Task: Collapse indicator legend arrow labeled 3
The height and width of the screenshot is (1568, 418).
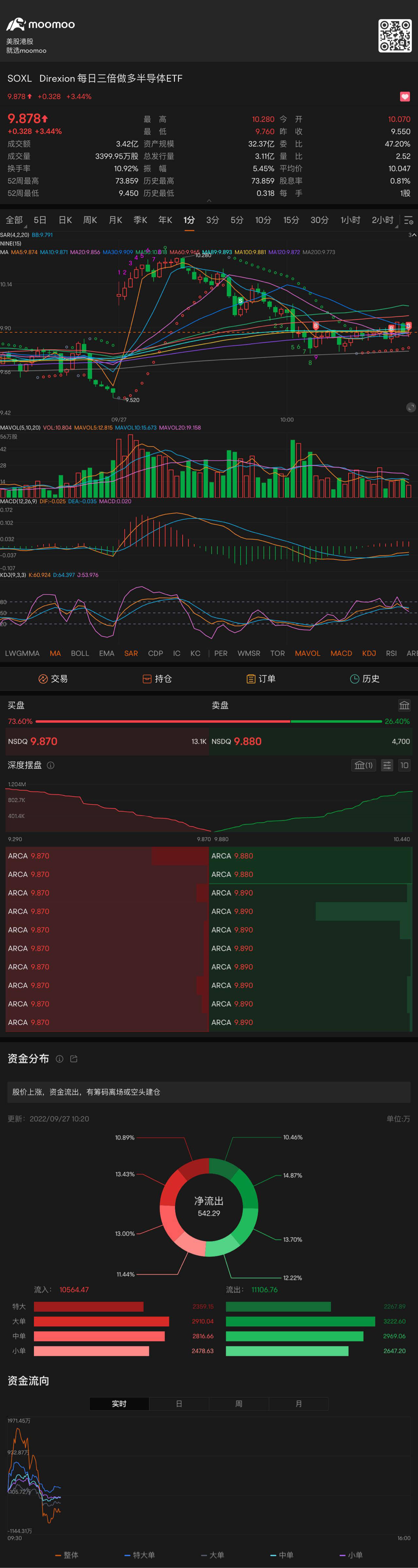Action: pyautogui.click(x=412, y=235)
